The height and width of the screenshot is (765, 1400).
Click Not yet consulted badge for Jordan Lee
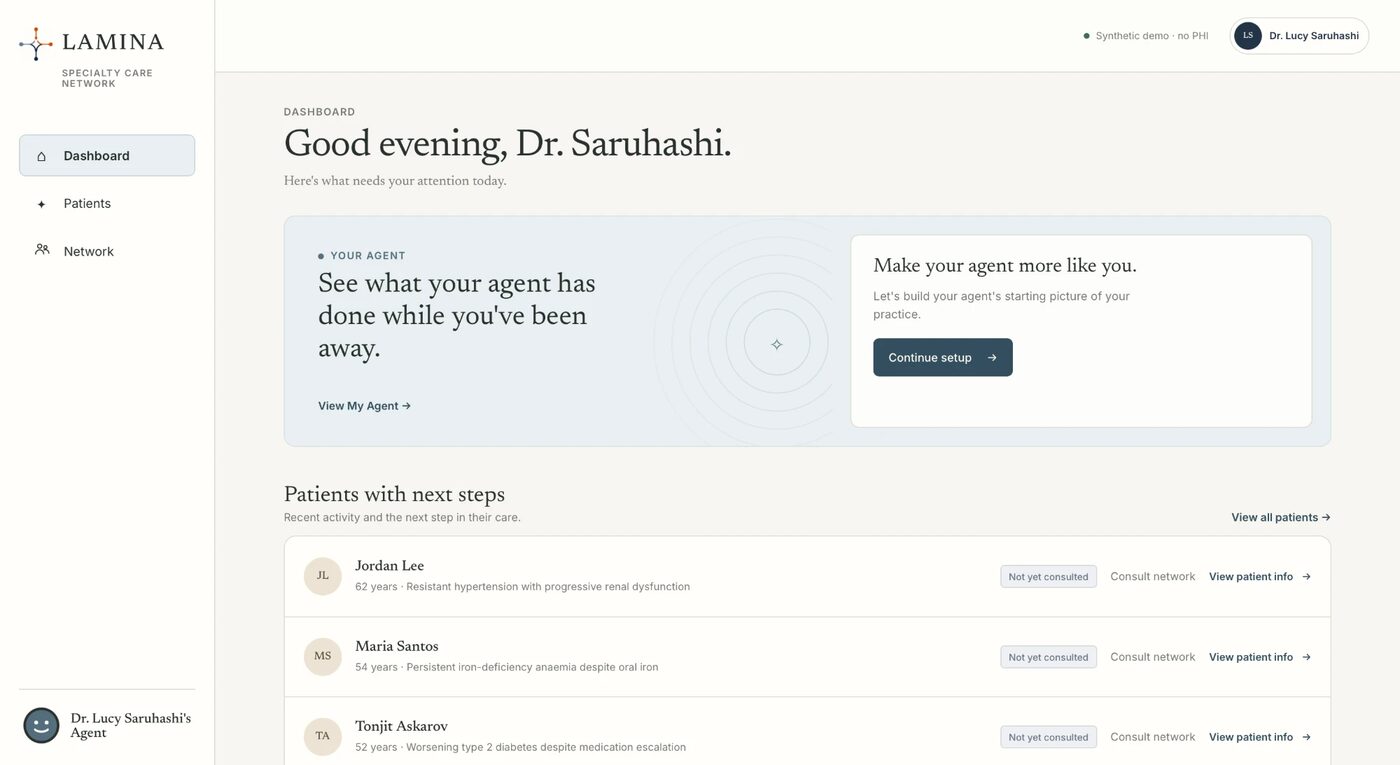click(1048, 577)
